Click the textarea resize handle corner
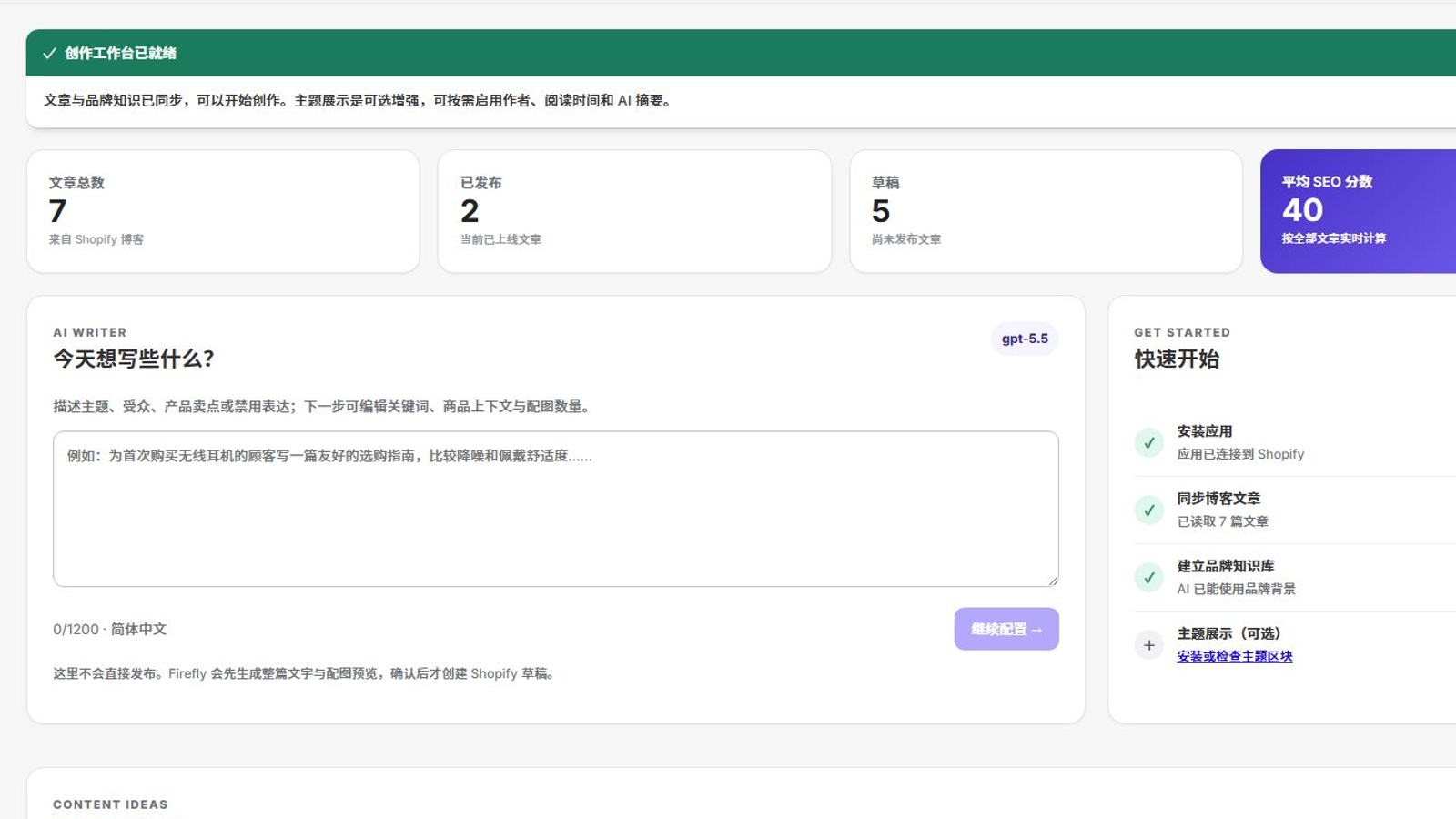The width and height of the screenshot is (1456, 819). [1053, 581]
